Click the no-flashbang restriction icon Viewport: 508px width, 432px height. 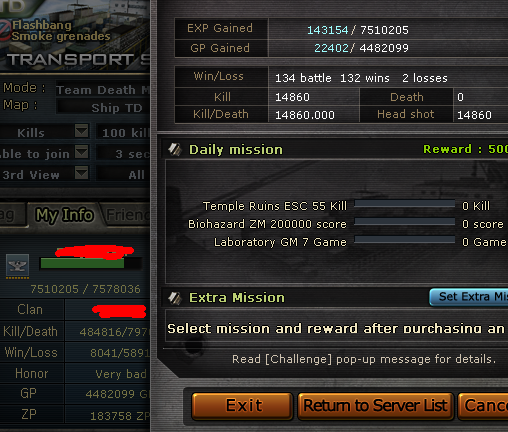(5, 31)
